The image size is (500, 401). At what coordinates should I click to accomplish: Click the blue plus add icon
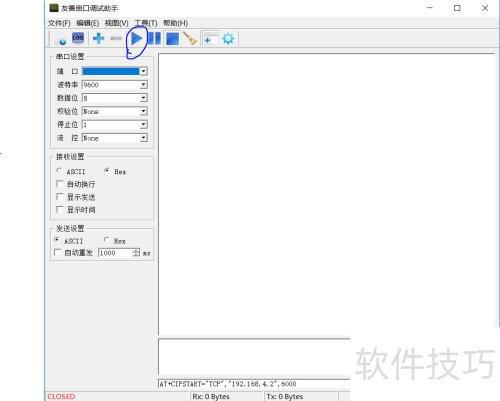tap(98, 38)
